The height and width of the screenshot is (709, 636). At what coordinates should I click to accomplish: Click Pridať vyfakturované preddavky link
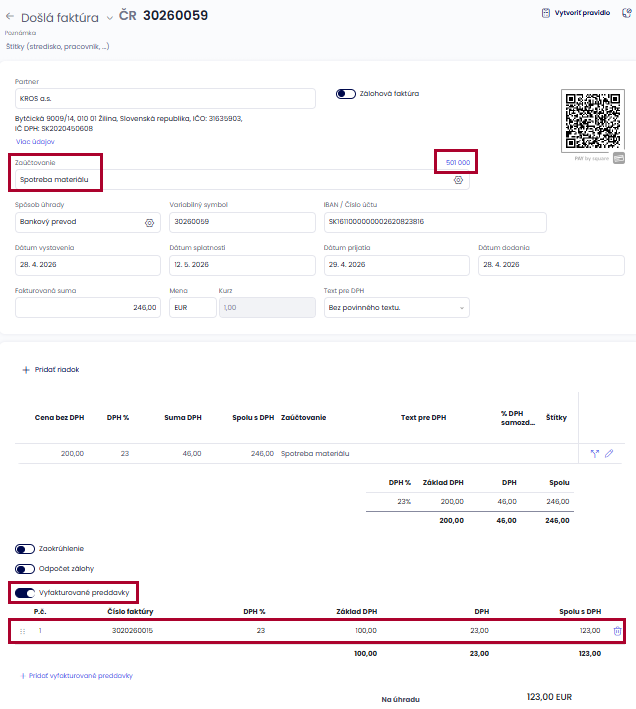tap(76, 676)
